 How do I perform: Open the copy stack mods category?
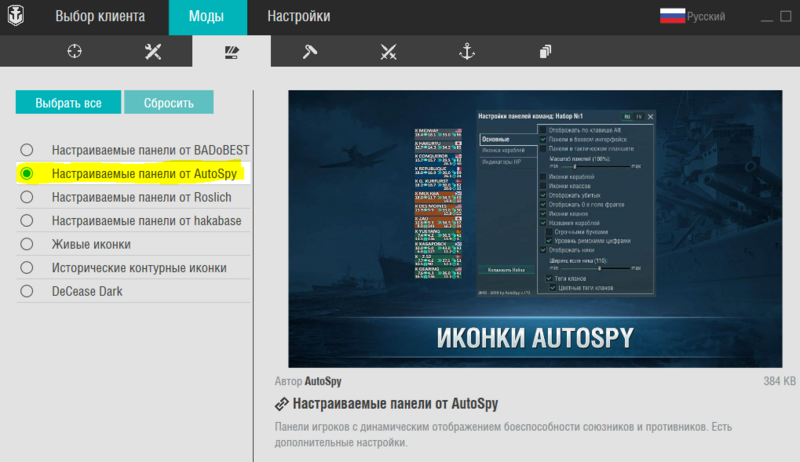pos(545,52)
